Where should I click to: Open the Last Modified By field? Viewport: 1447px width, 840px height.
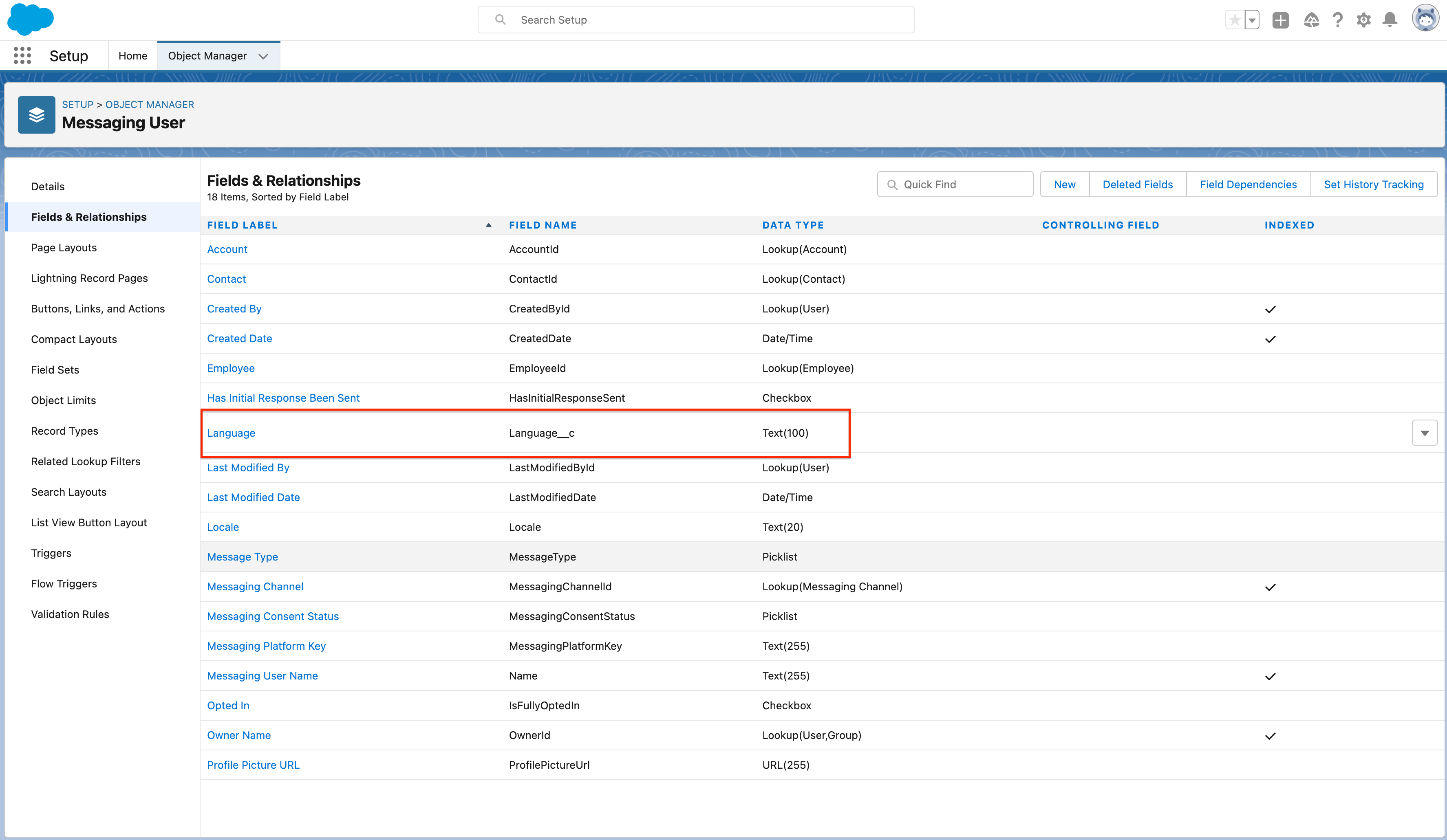[248, 468]
